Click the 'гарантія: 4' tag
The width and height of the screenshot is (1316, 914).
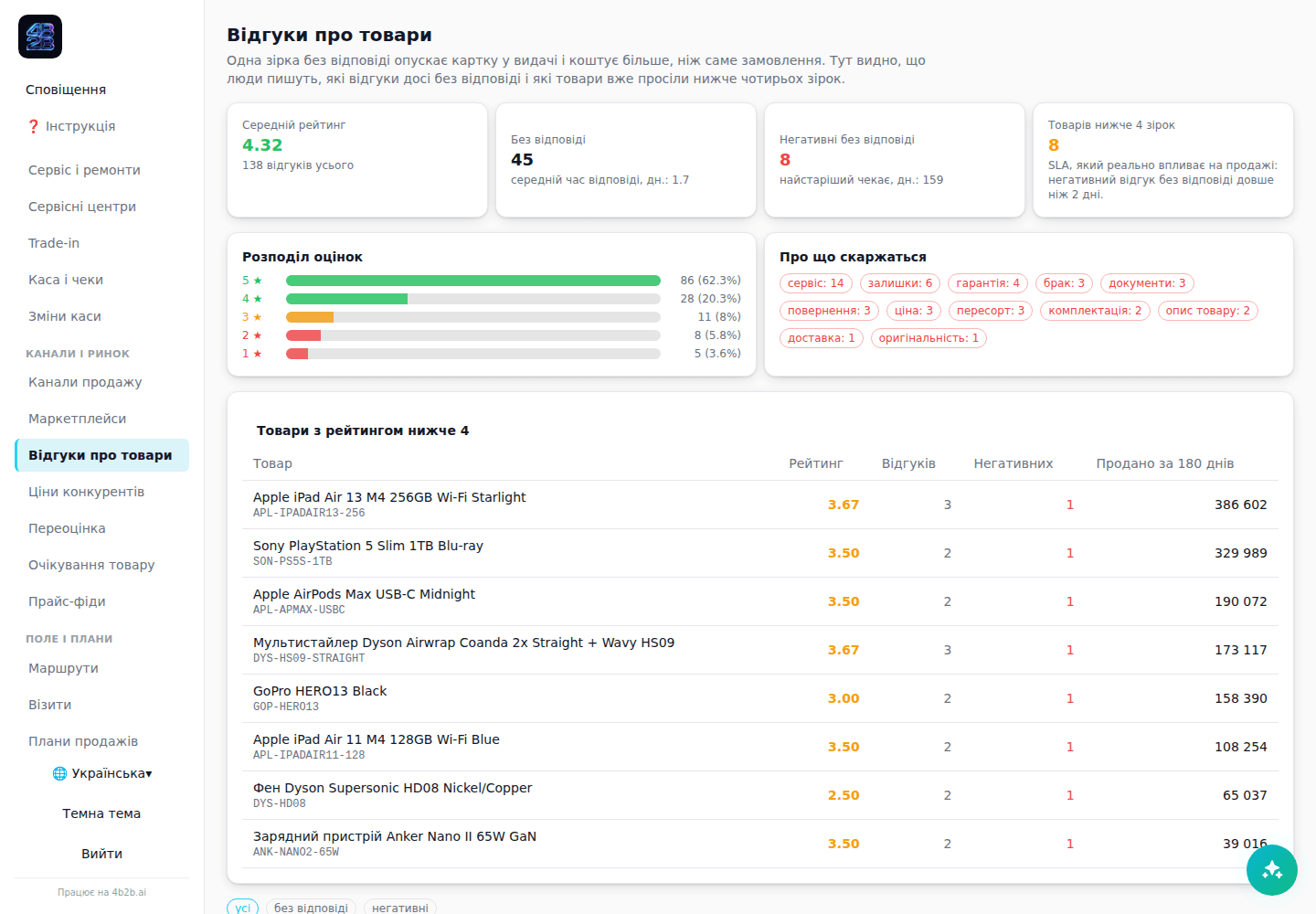point(988,283)
